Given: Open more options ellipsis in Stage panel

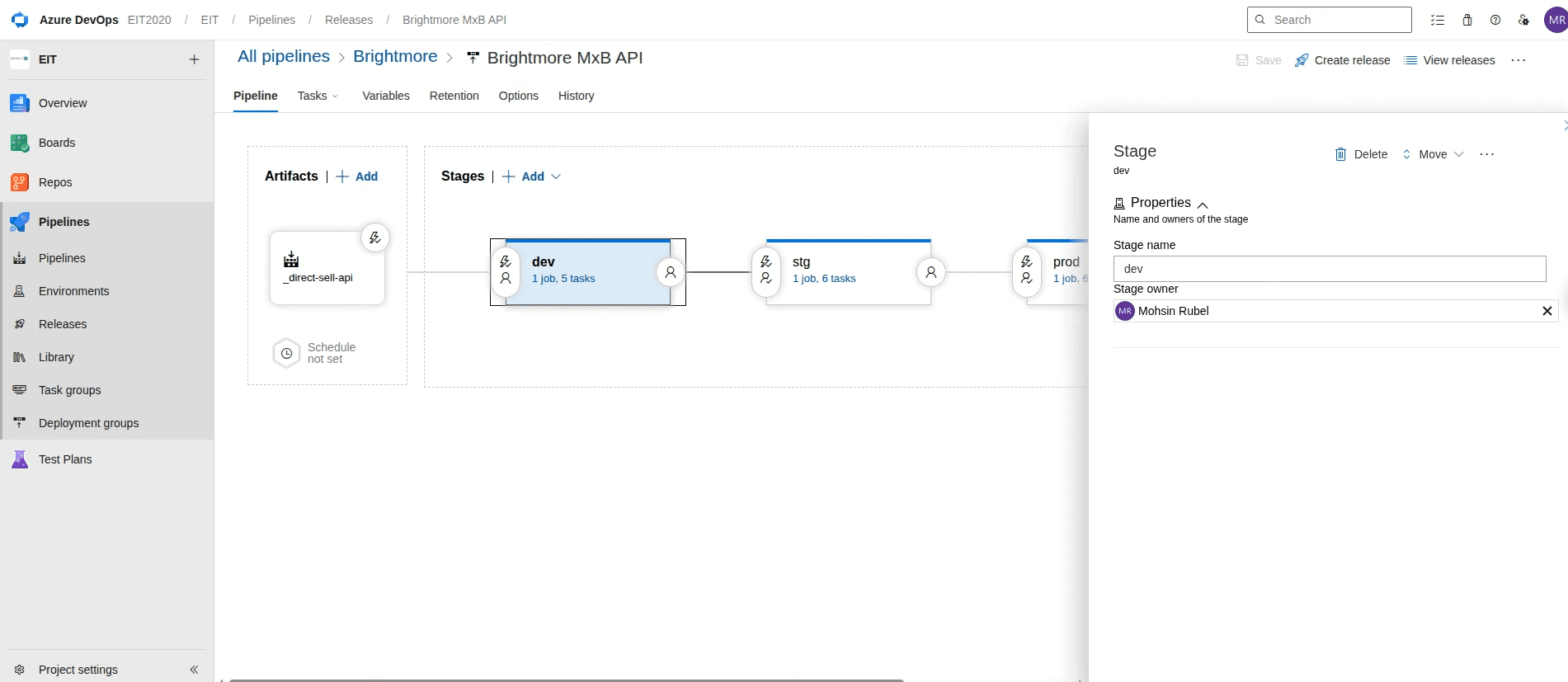Looking at the screenshot, I should coord(1487,154).
